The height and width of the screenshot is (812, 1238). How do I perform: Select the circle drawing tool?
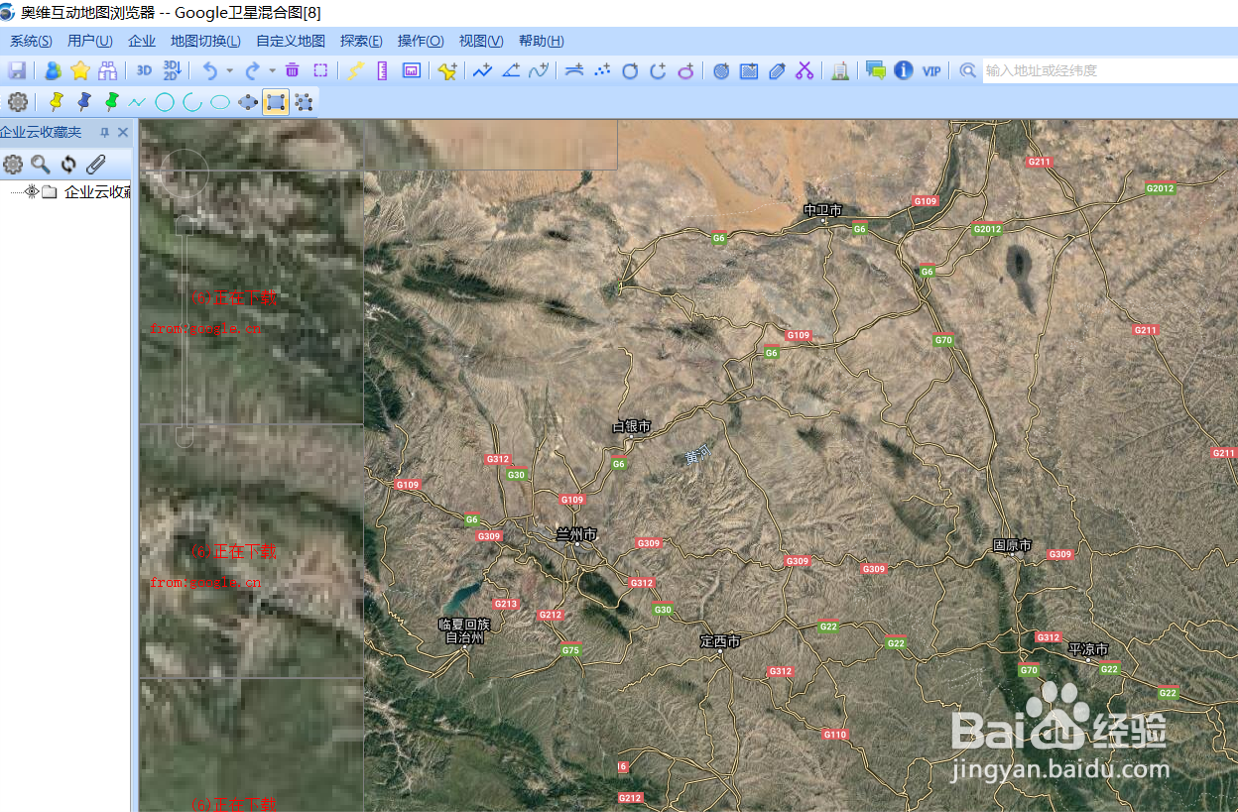click(x=165, y=102)
